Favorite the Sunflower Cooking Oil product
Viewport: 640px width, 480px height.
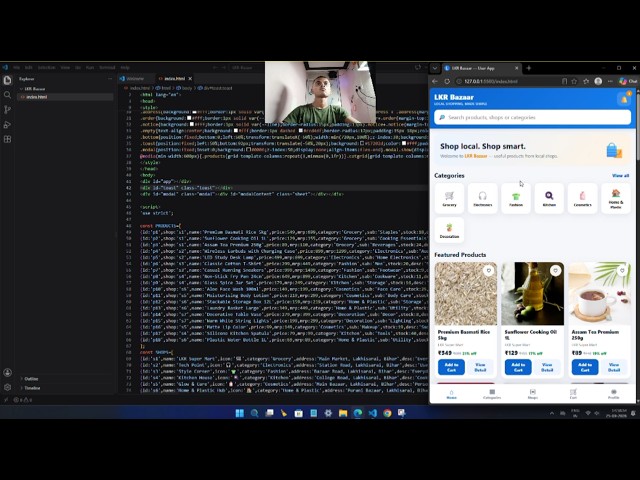(556, 271)
